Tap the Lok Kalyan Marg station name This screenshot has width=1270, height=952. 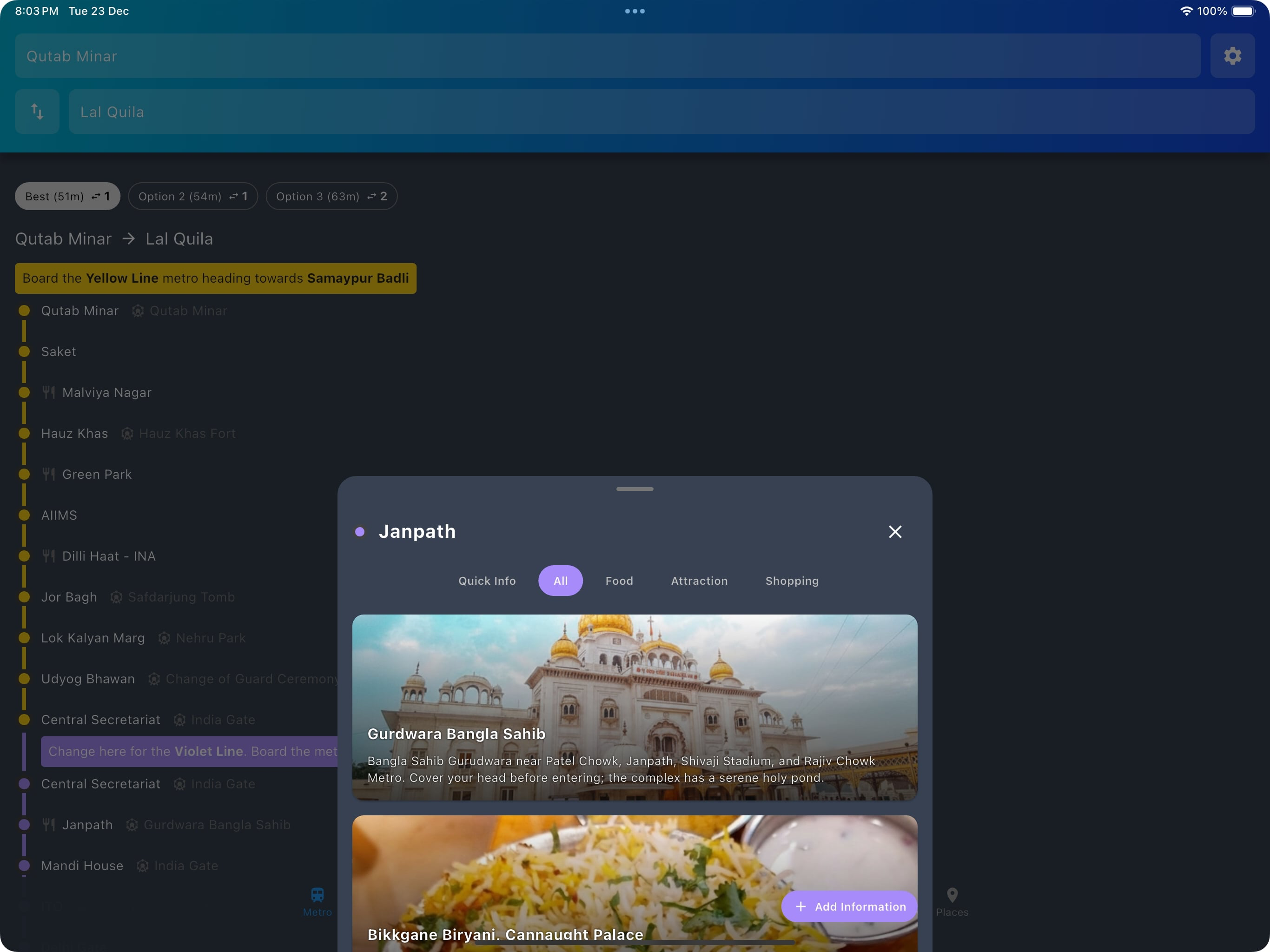[93, 638]
